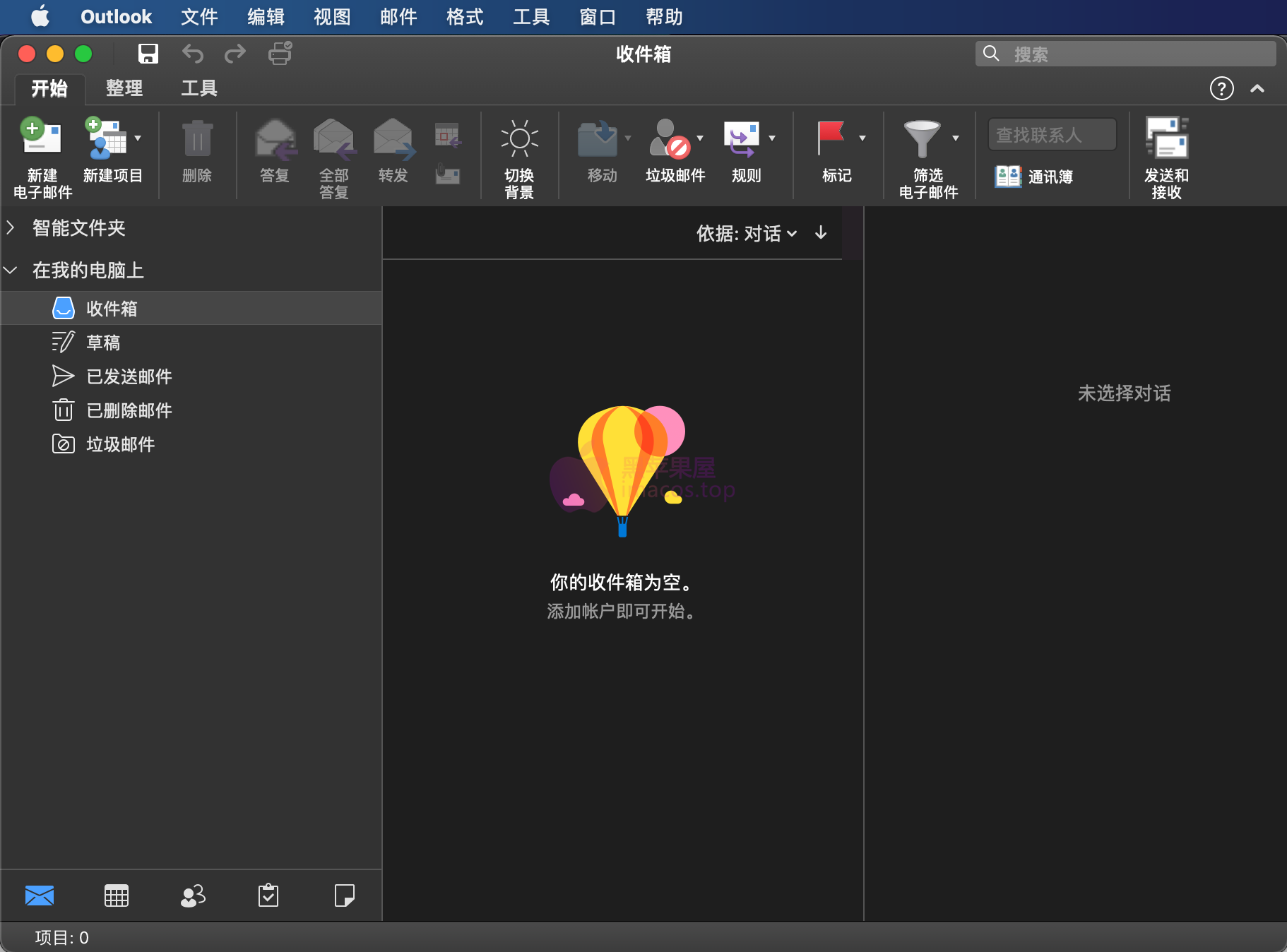Open the Junk Mail (垃圾邮件) ribbon dropdown arrow

click(700, 138)
